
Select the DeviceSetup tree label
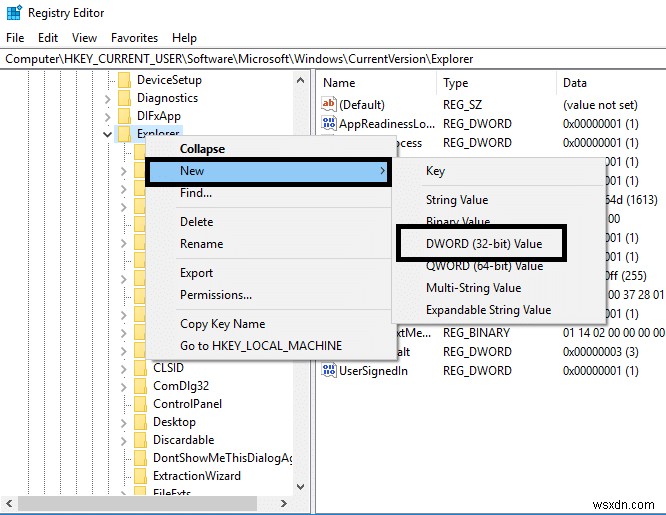(169, 80)
